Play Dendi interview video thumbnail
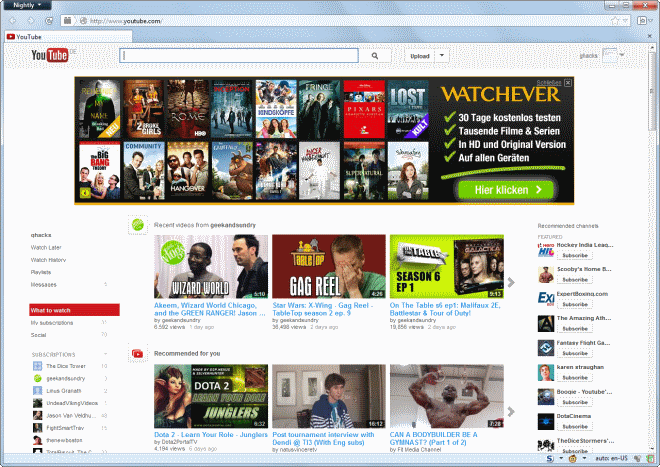The image size is (660, 467). coord(329,396)
